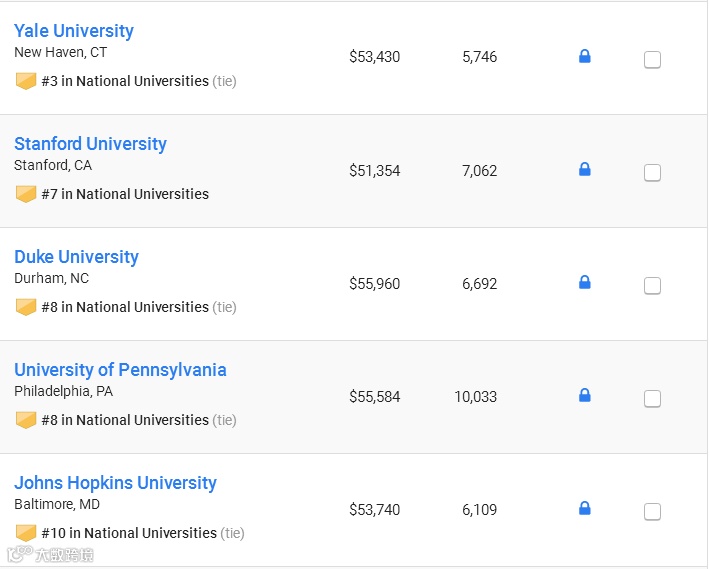
Task: Enable the University of Pennsylvania checkbox
Action: point(652,399)
